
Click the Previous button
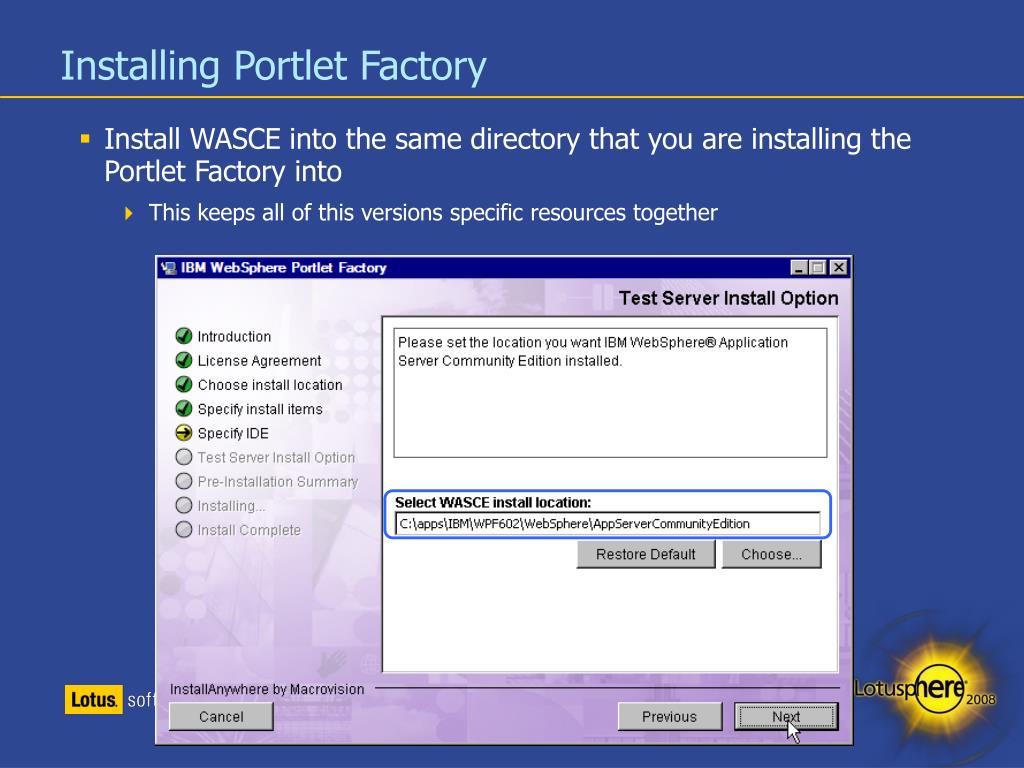click(669, 716)
